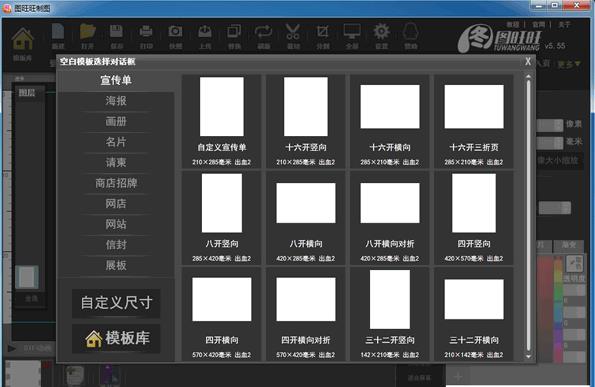This screenshot has width=595, height=387.
Task: Click the scrollbar down arrow in template list
Action: [528, 356]
